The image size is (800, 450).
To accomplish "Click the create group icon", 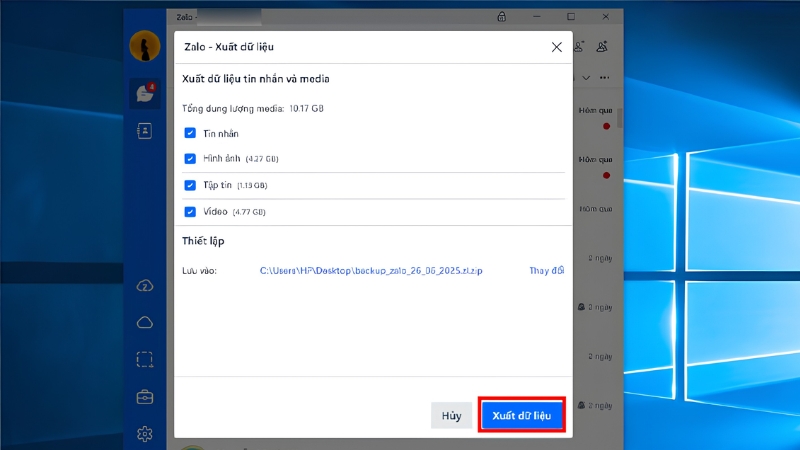I will 602,47.
